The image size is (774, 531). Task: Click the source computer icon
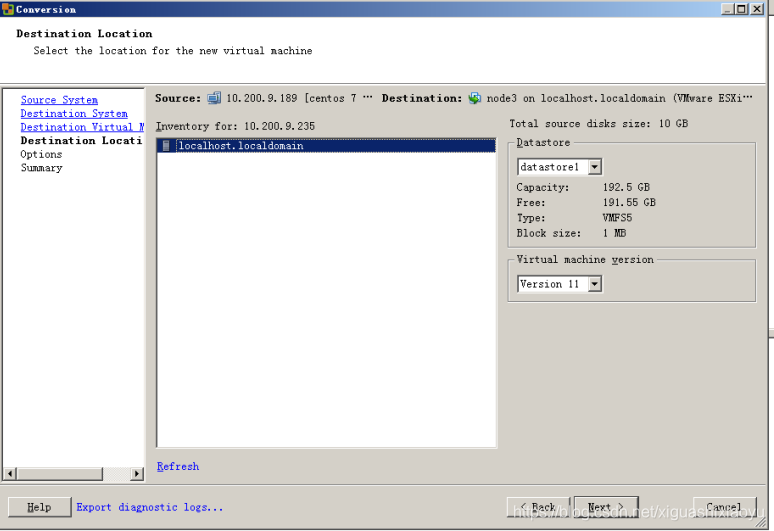(214, 98)
